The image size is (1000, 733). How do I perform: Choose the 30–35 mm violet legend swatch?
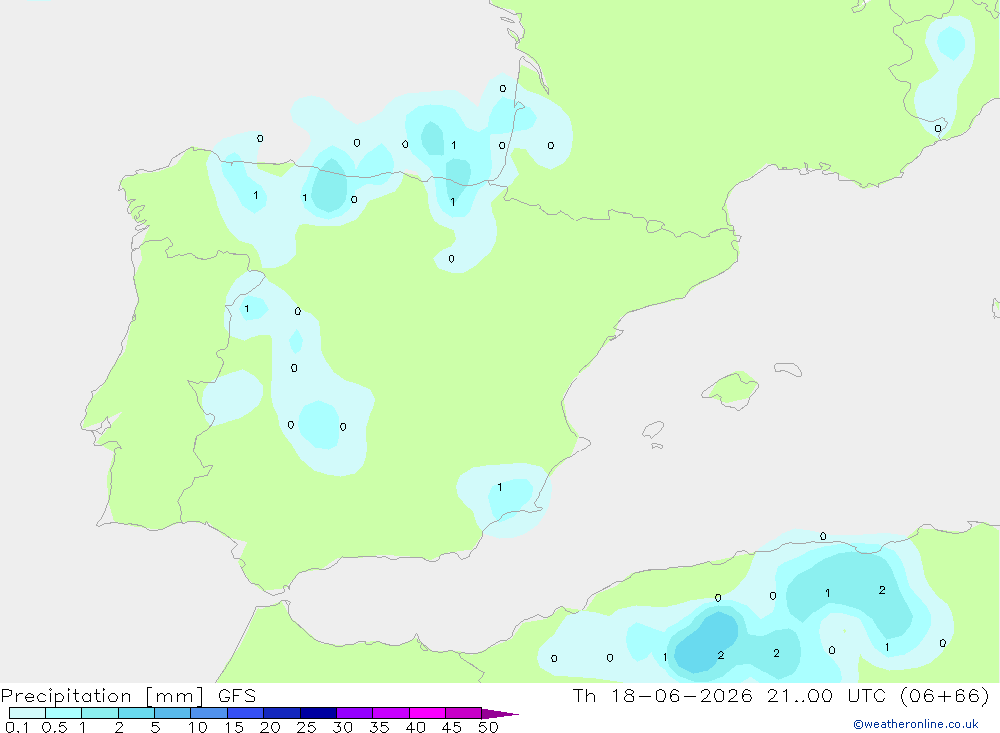354,713
